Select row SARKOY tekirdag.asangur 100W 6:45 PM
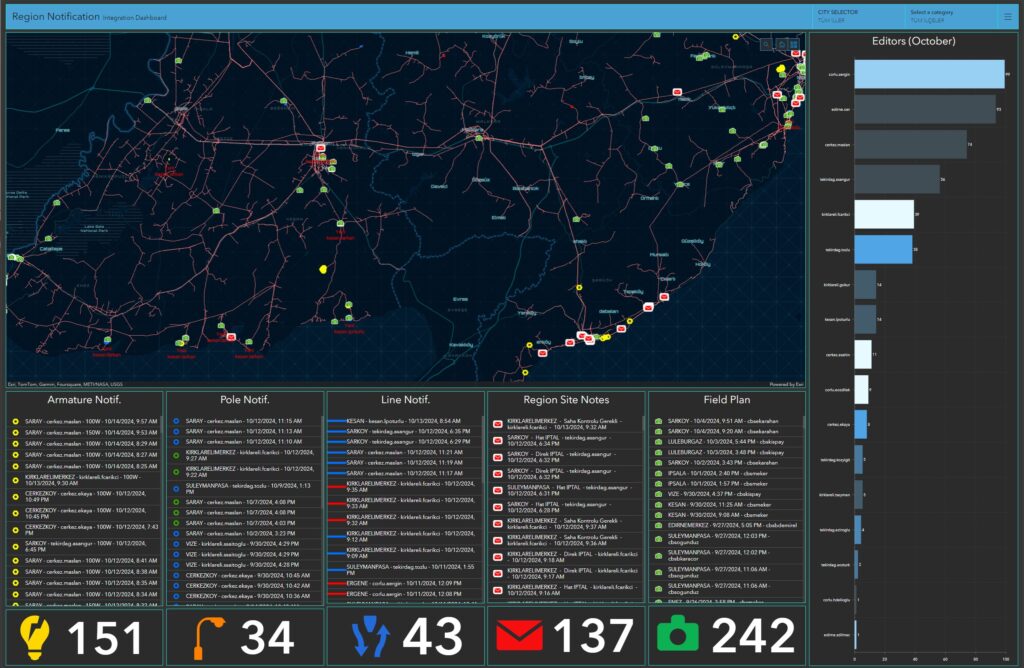Image resolution: width=1024 pixels, height=668 pixels. click(x=84, y=547)
